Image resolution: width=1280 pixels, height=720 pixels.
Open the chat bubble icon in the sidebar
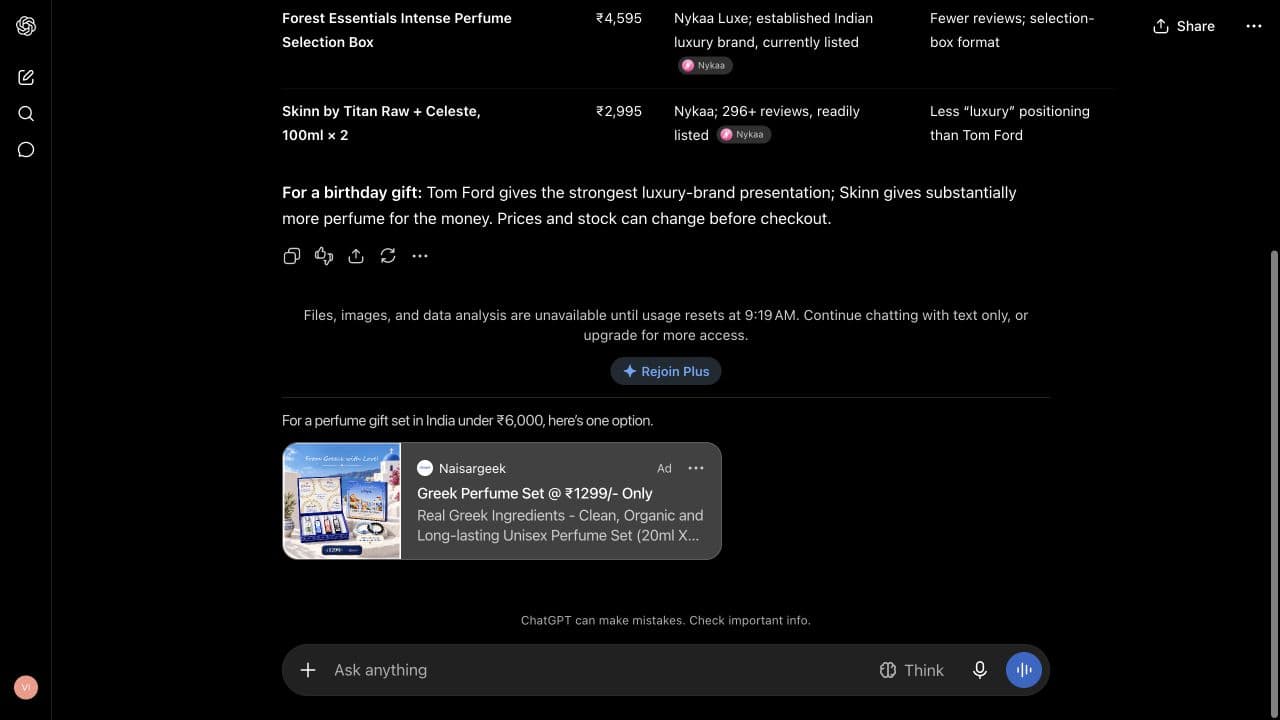click(26, 150)
